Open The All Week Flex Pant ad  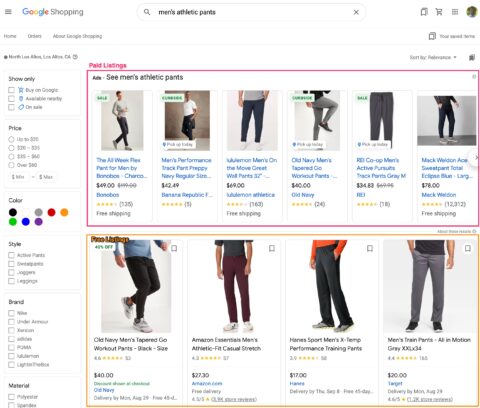[x=122, y=168]
